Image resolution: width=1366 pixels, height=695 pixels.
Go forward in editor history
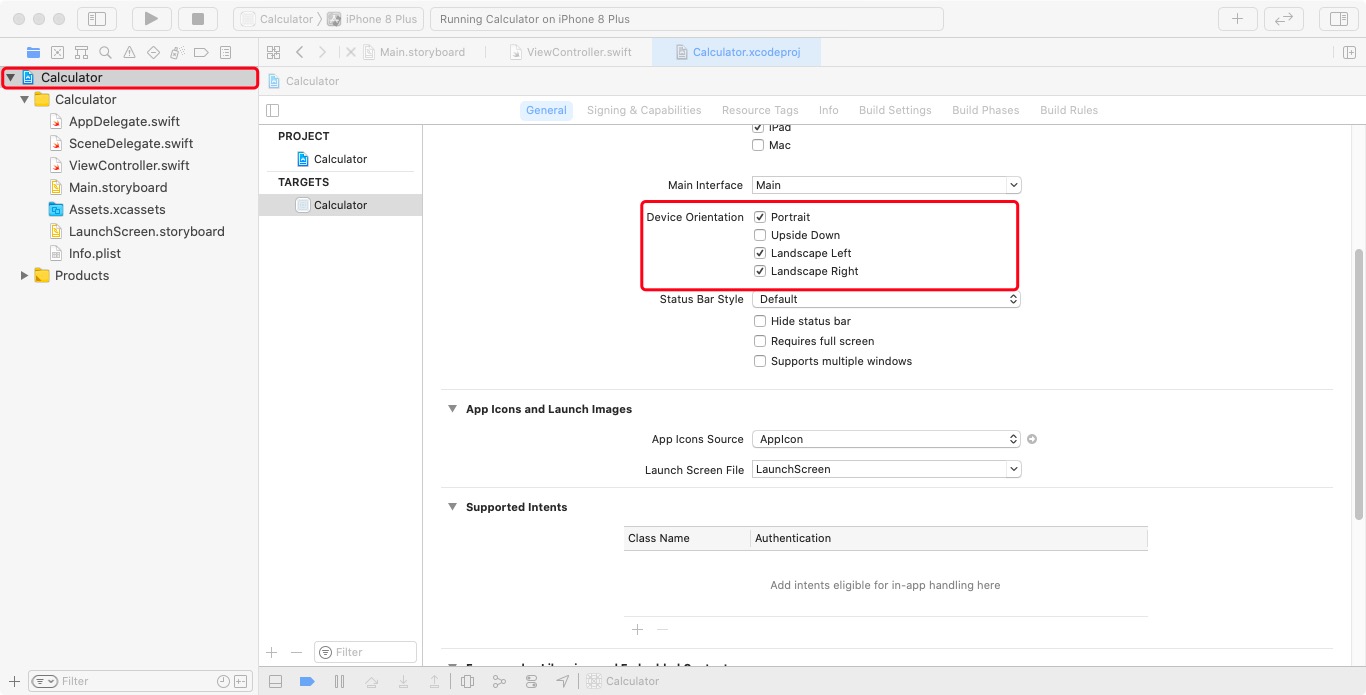[322, 52]
